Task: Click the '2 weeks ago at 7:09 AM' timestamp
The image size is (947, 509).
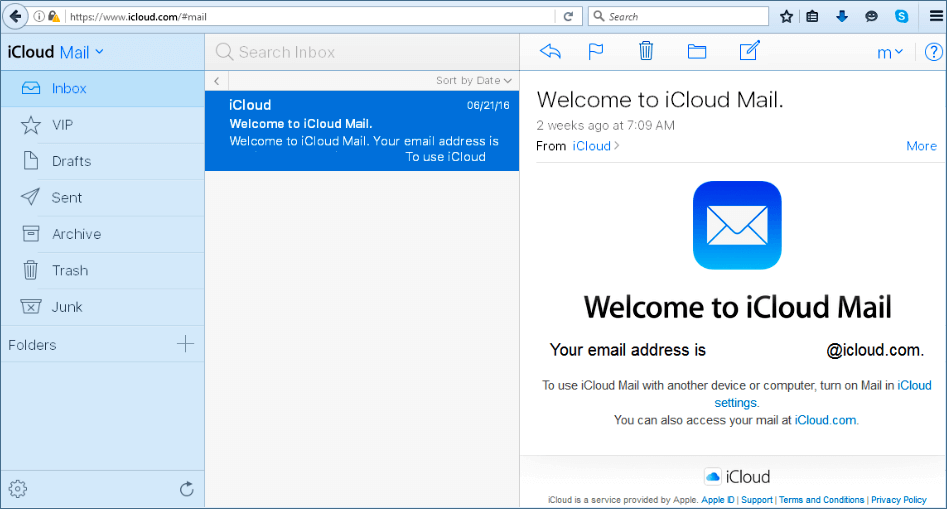Action: [605, 126]
